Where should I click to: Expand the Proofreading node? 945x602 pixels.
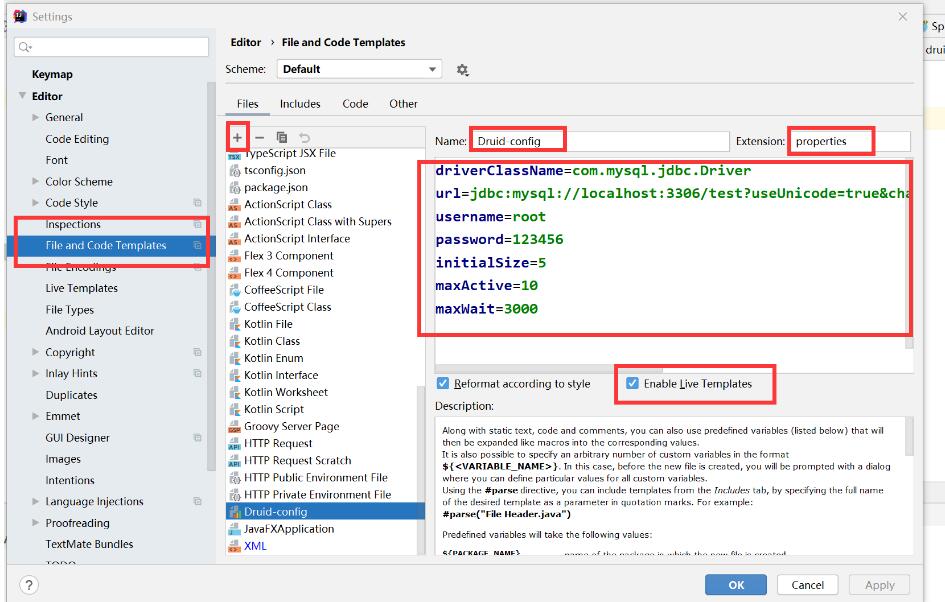coord(36,523)
